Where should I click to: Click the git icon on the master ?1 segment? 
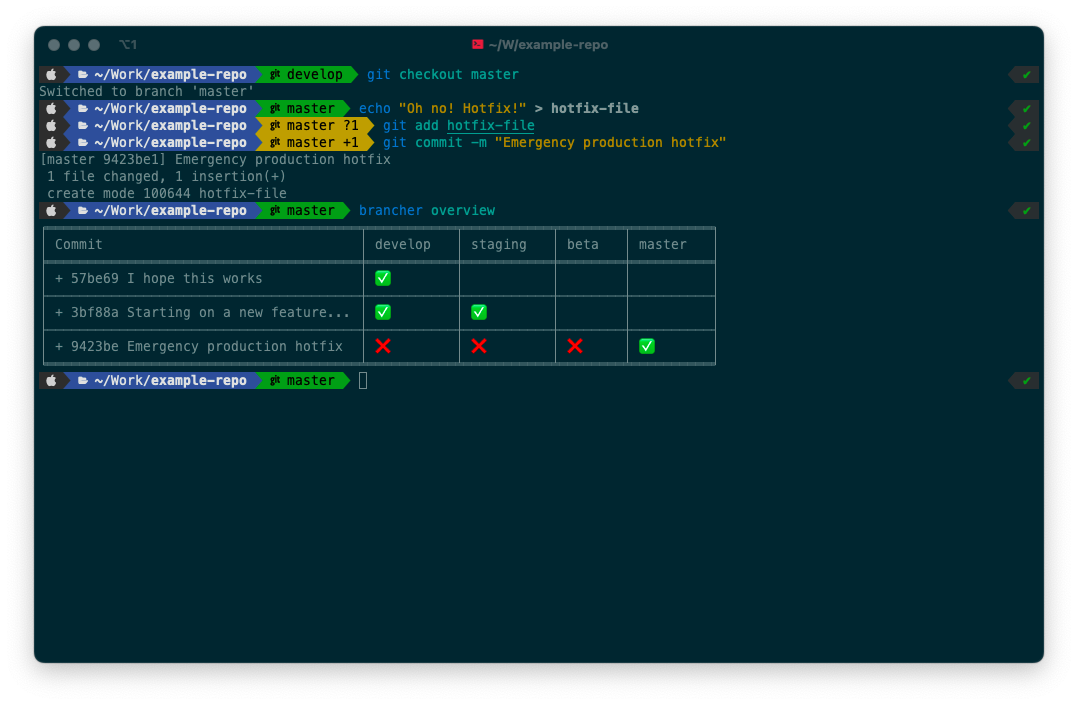275,126
